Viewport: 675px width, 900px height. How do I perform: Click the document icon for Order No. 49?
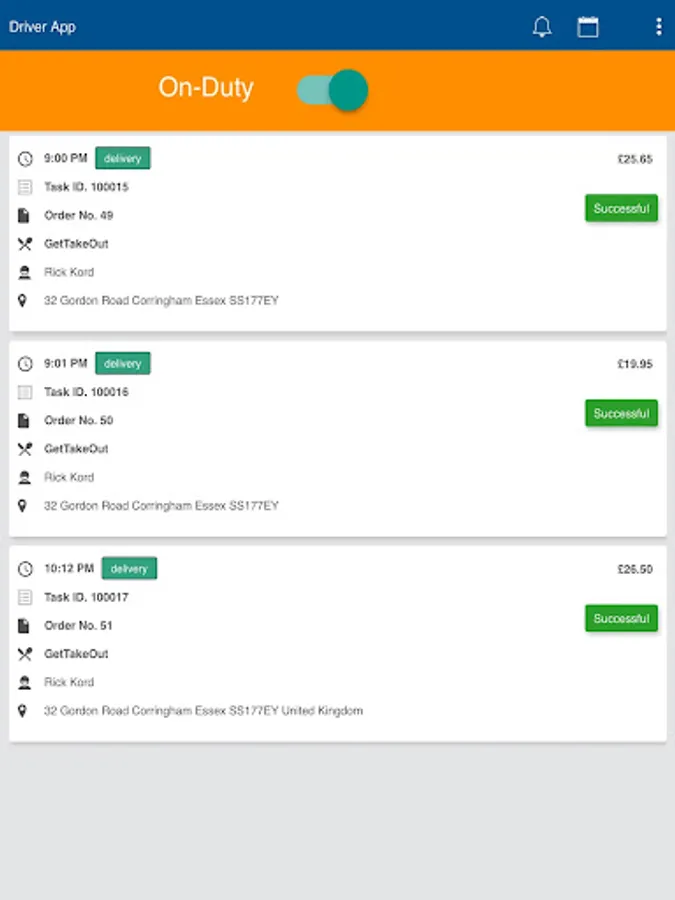pyautogui.click(x=24, y=216)
